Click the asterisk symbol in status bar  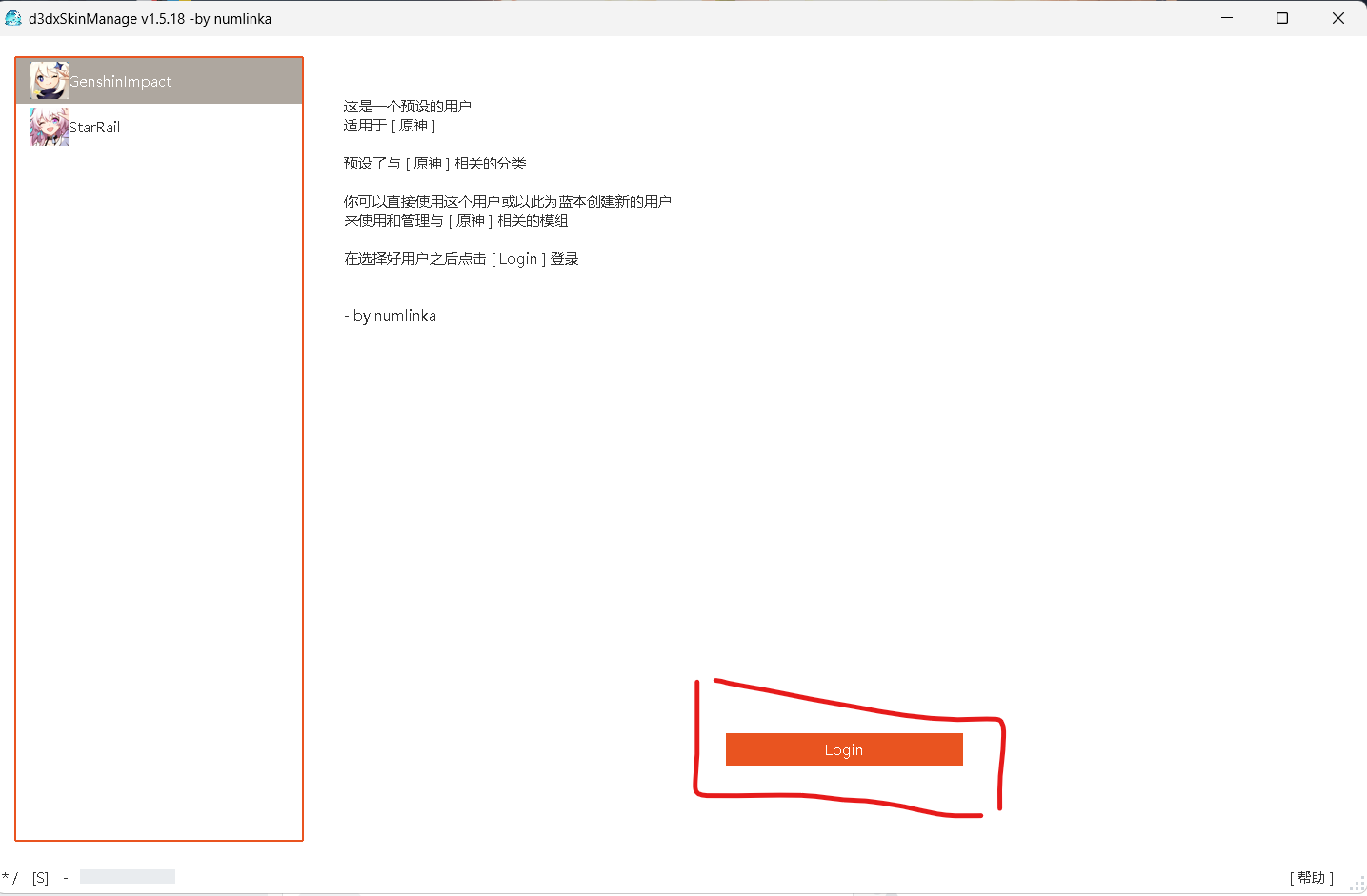click(x=6, y=877)
